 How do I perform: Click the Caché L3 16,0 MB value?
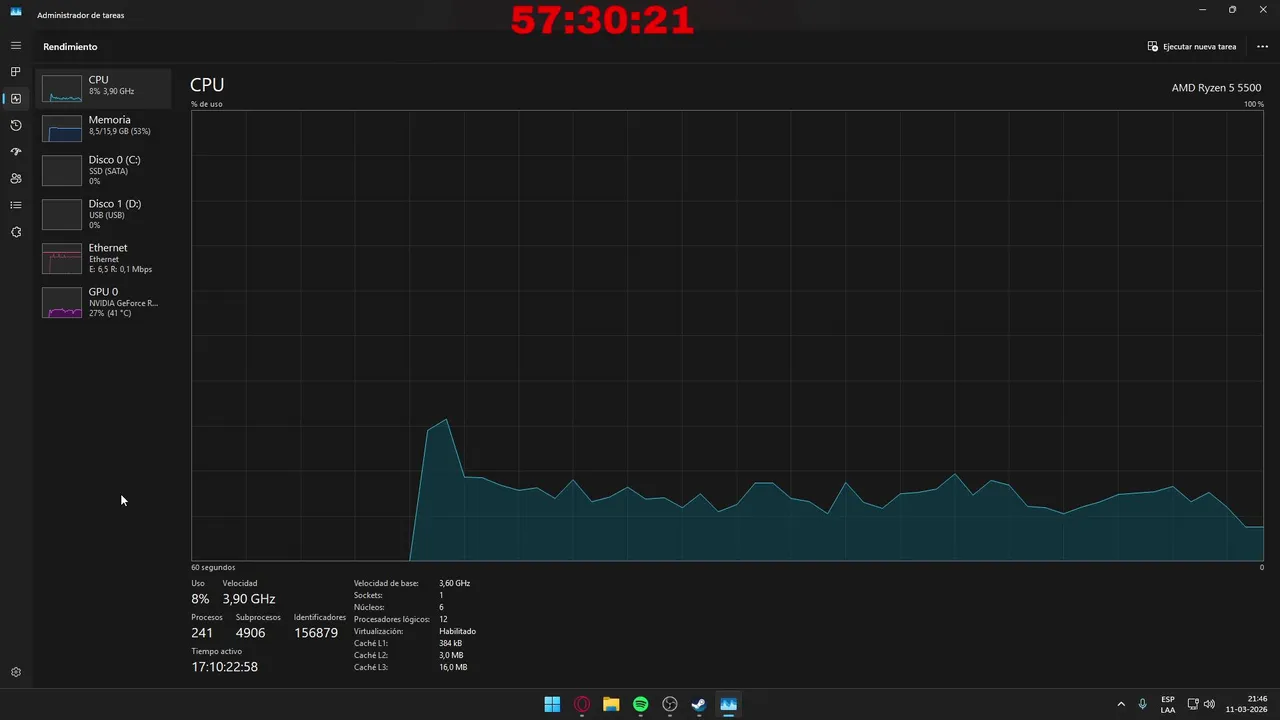pyautogui.click(x=453, y=667)
